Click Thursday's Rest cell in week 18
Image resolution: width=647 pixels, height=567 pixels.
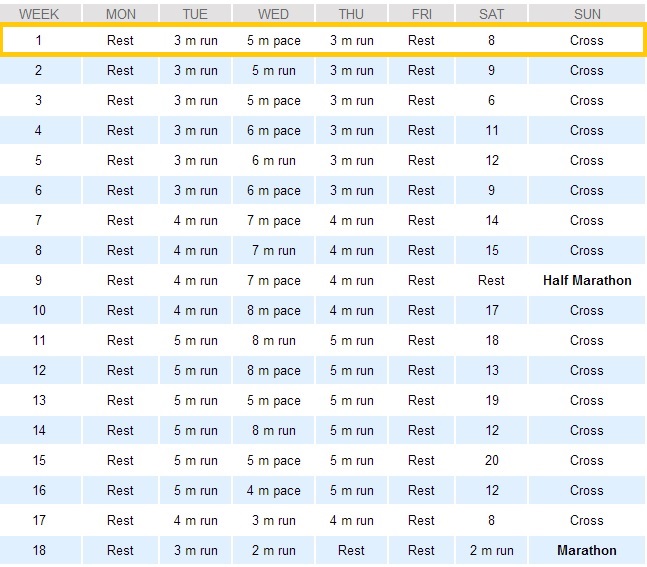[351, 550]
